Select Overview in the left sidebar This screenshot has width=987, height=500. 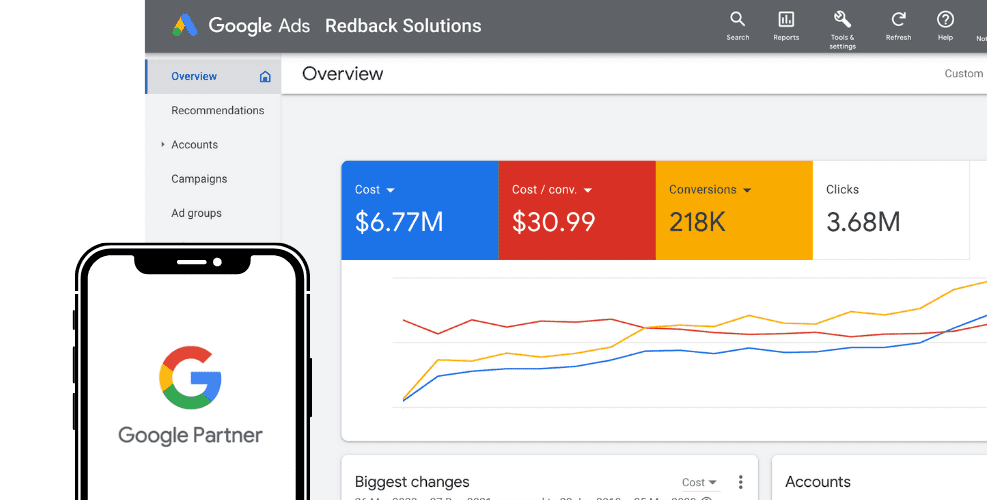coord(213,76)
